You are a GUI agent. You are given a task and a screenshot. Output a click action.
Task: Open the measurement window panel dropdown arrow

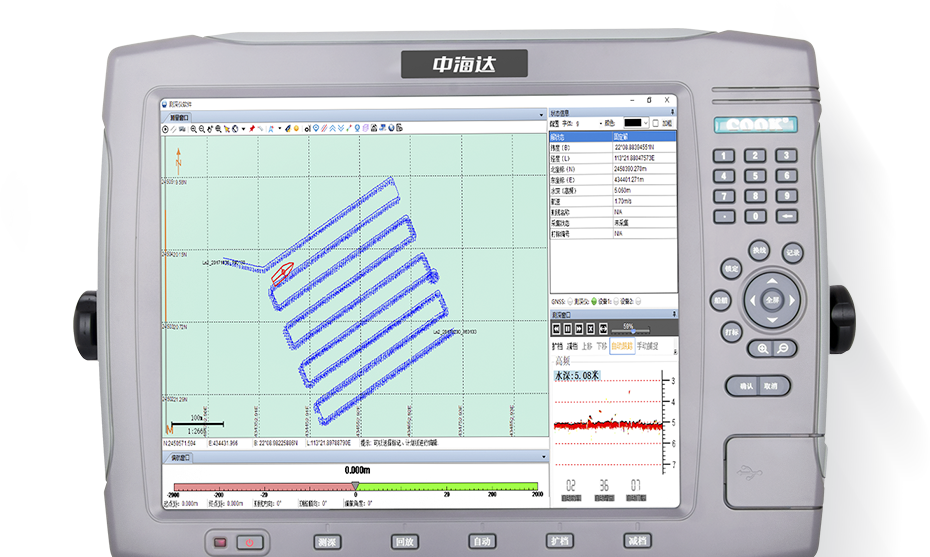tap(541, 115)
